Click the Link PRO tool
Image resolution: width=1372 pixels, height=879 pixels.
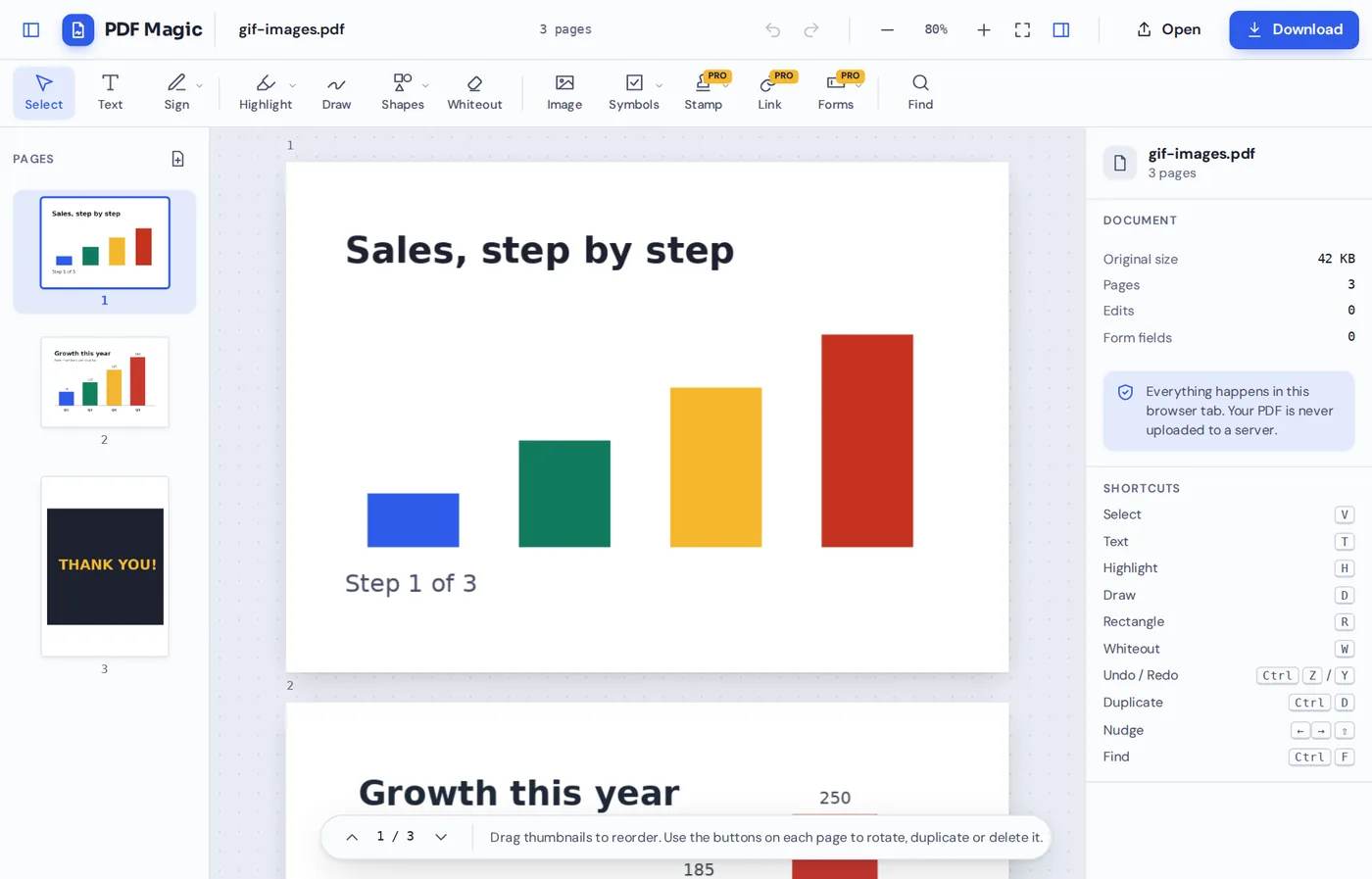pos(770,92)
